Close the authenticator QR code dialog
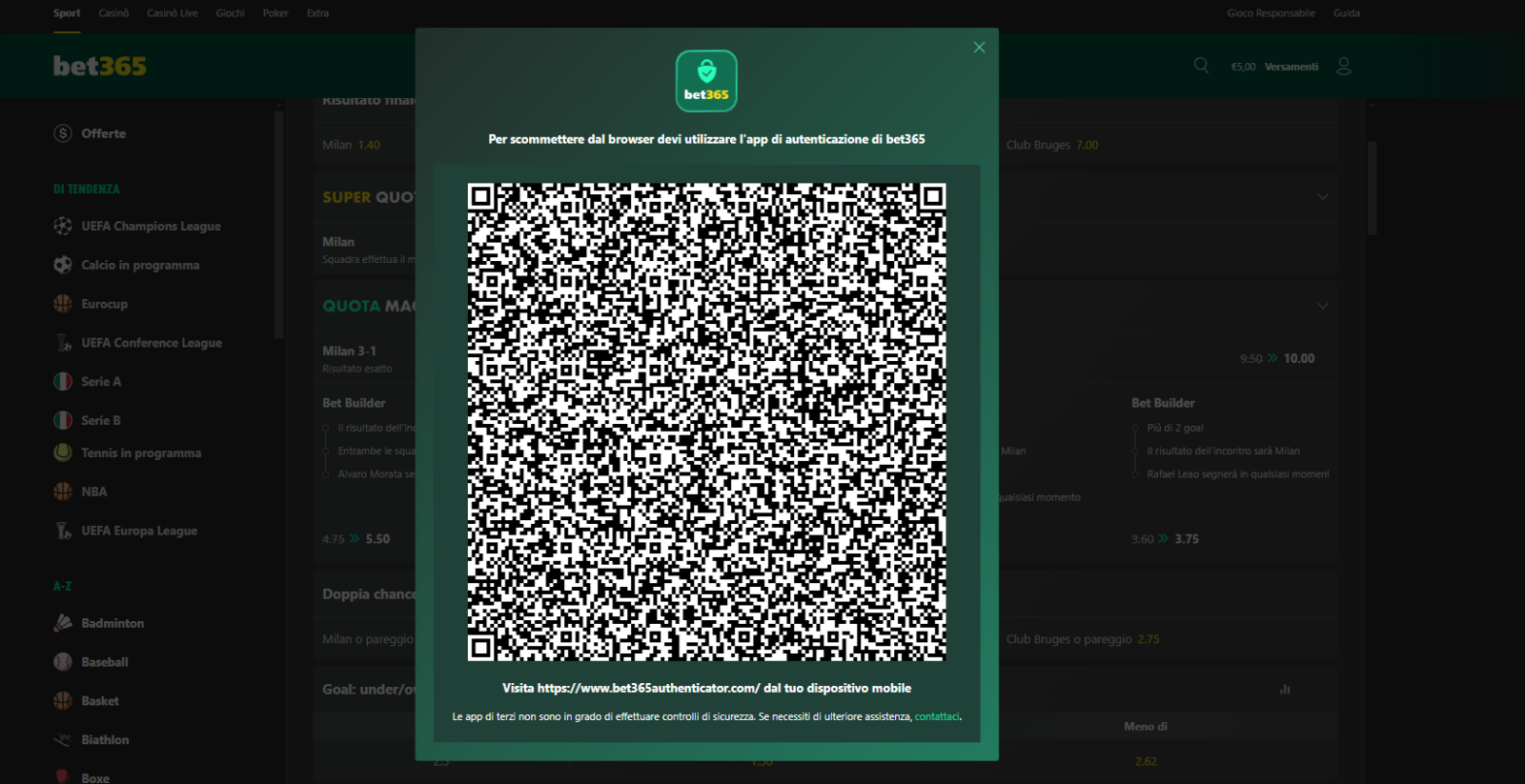Screen dimensions: 1525x784 click(x=979, y=48)
